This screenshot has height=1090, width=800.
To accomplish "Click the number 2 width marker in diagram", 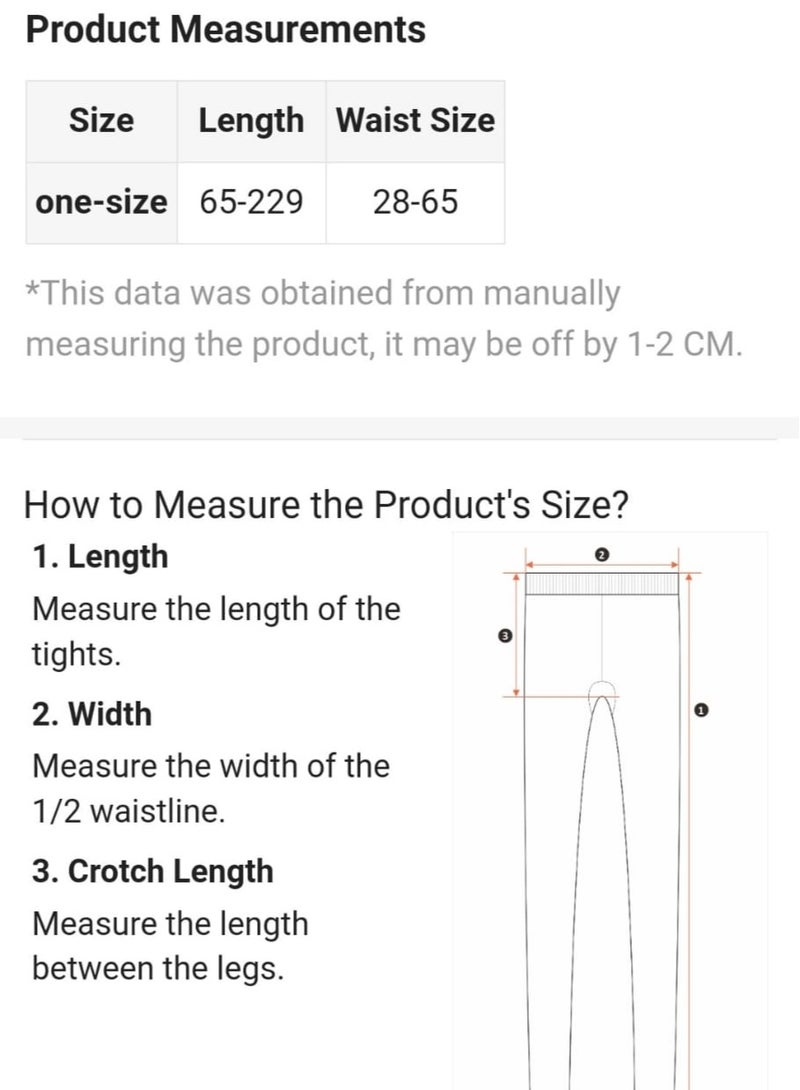I will pyautogui.click(x=601, y=554).
